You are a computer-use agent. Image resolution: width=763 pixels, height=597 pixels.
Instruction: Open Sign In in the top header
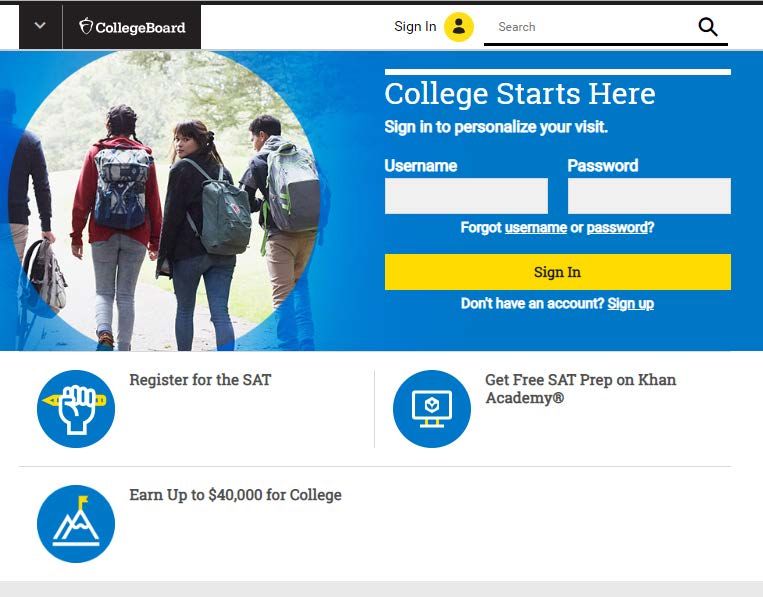415,27
